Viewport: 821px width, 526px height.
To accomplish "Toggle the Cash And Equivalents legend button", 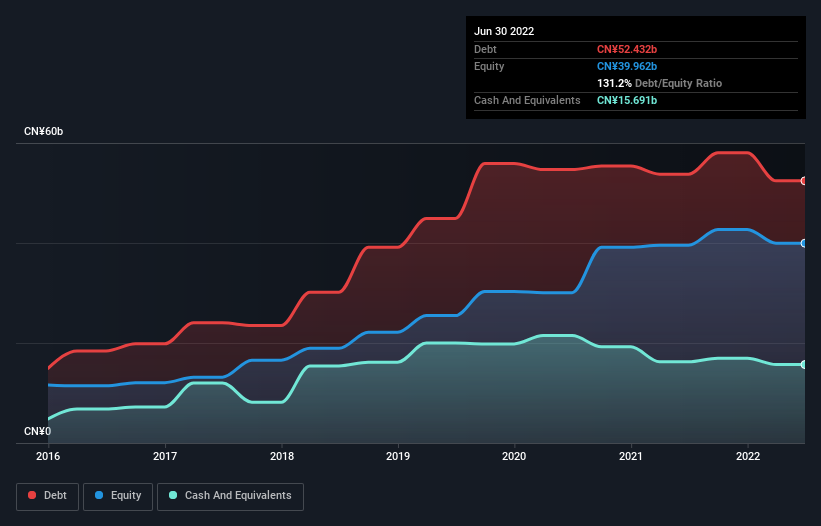I will (x=230, y=496).
